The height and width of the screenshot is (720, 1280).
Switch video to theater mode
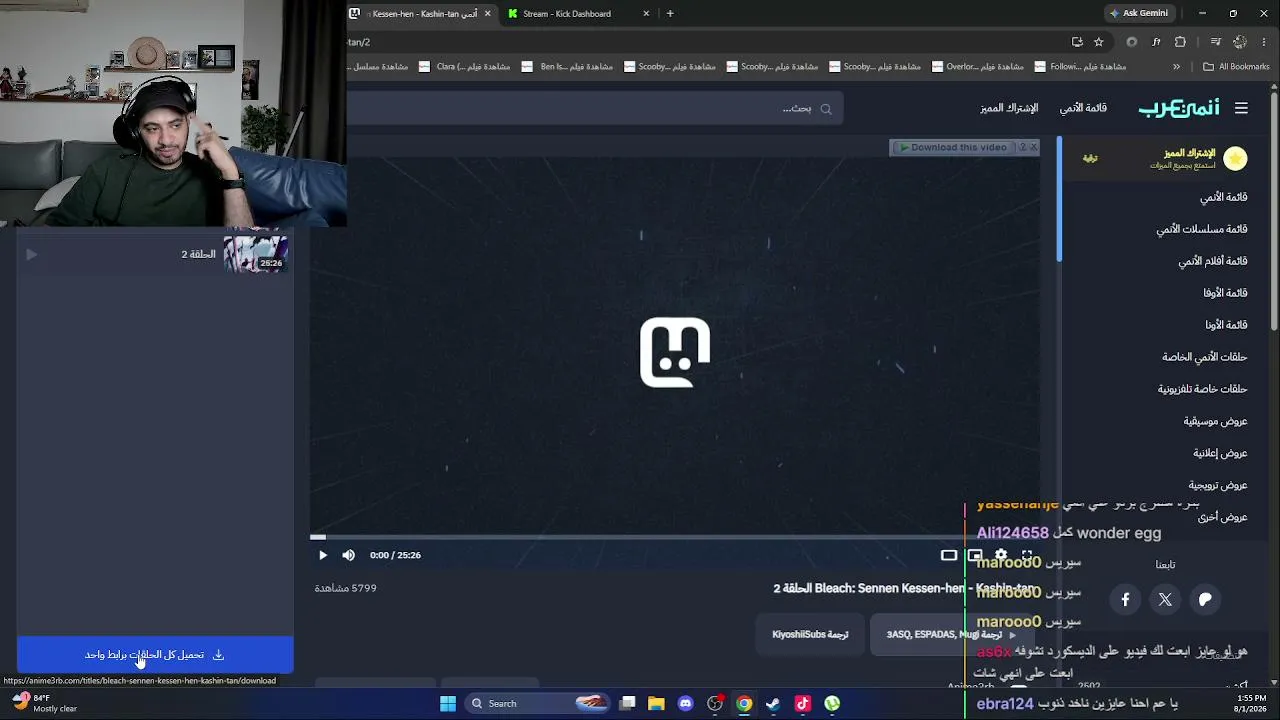click(949, 555)
